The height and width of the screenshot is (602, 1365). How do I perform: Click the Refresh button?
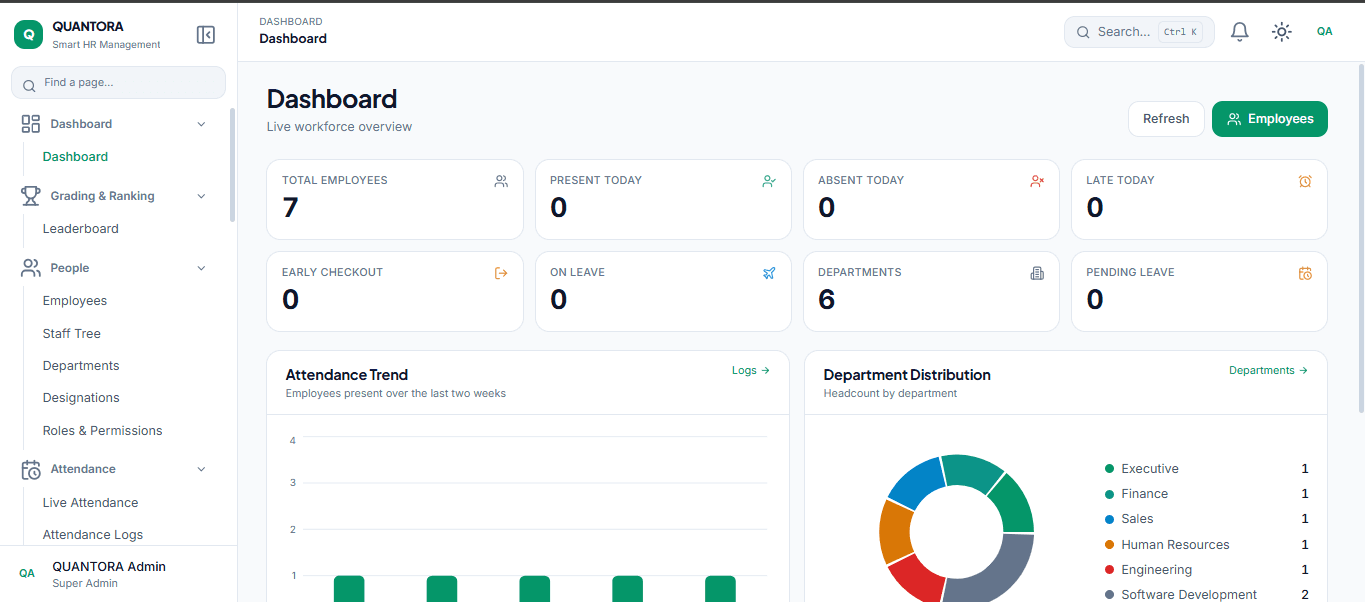click(x=1166, y=119)
